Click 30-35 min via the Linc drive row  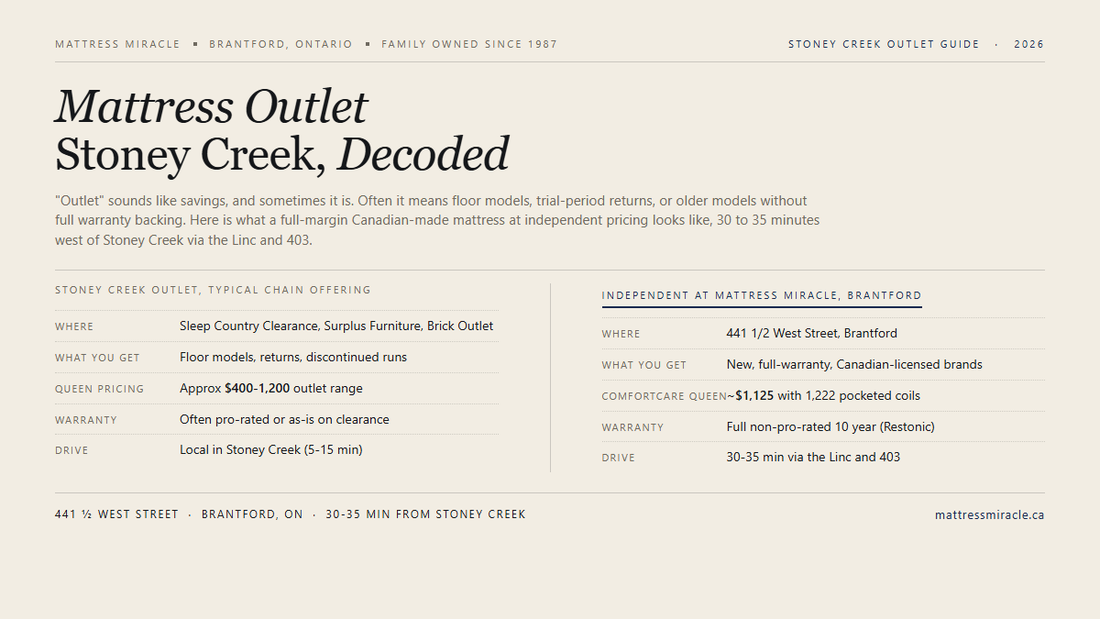point(823,458)
